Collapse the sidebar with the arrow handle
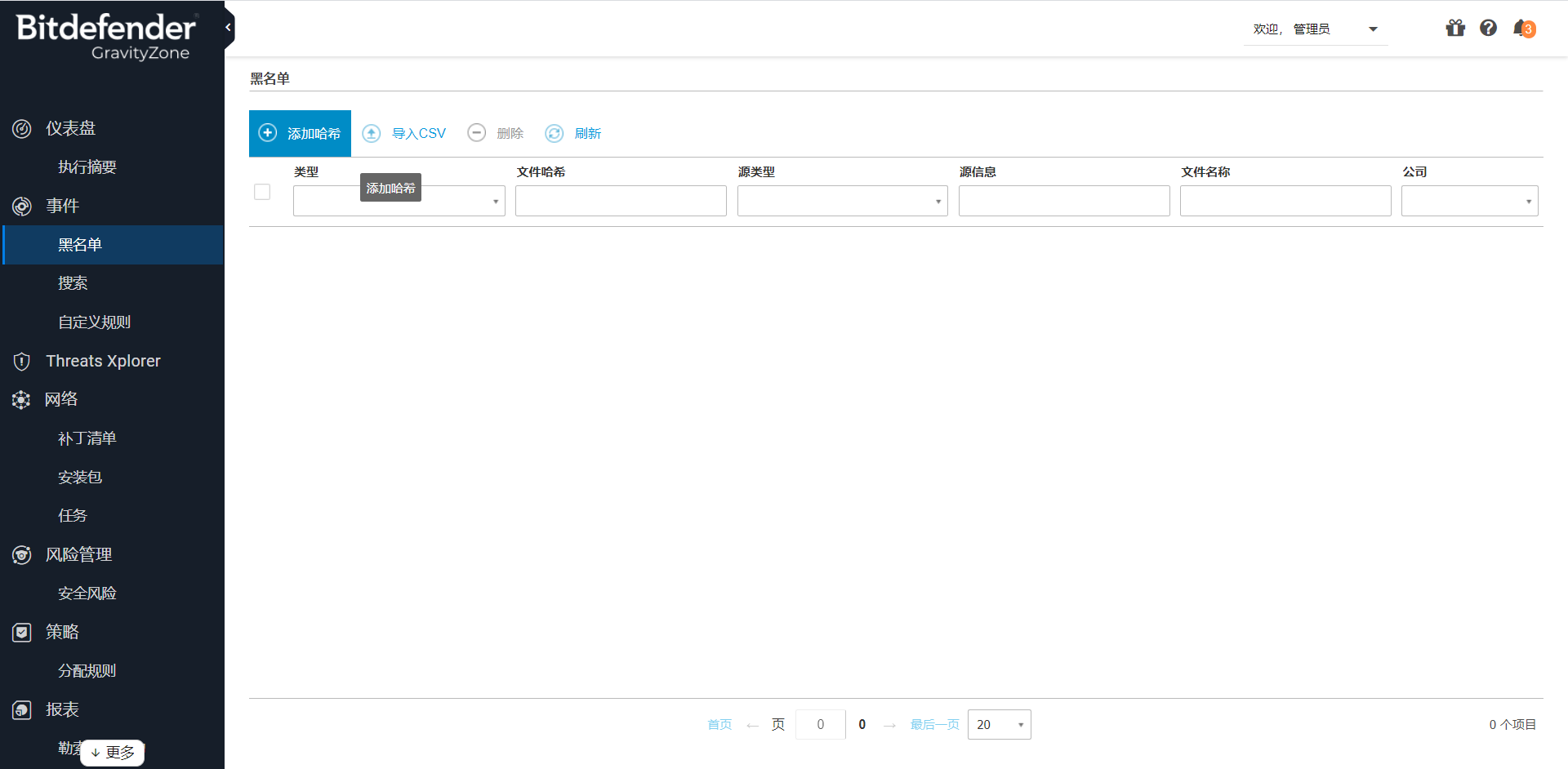 (x=229, y=28)
